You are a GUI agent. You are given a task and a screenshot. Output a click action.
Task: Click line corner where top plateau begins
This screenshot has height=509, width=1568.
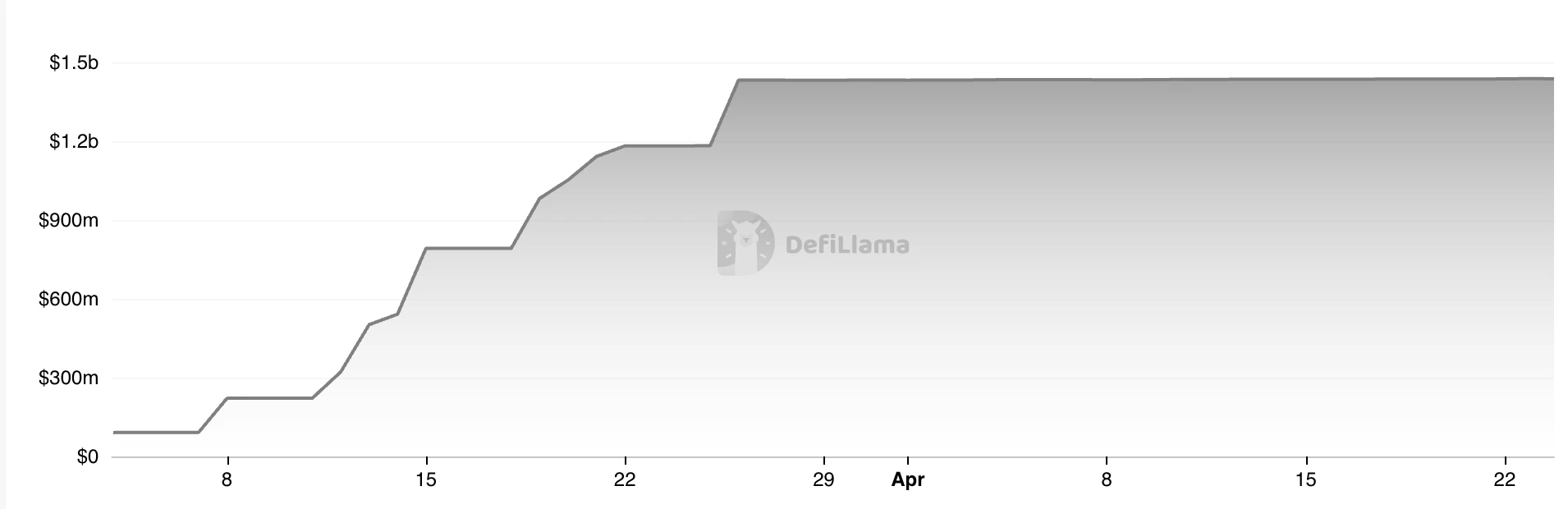tap(739, 80)
